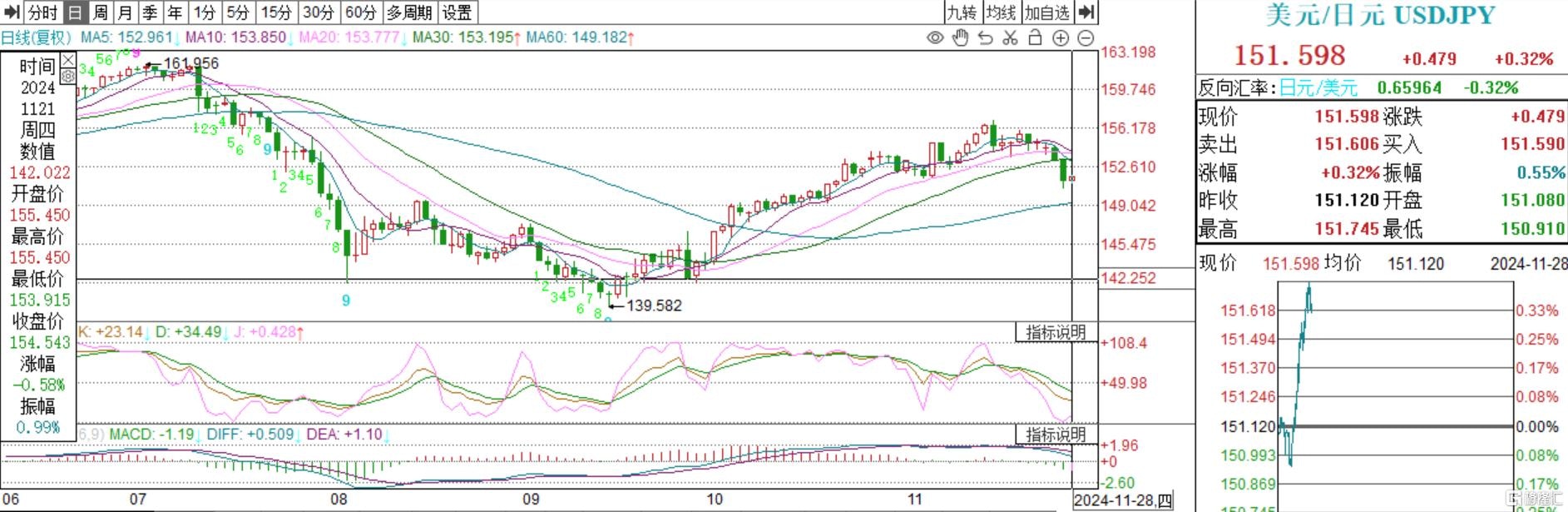Open info box gear settings
The image size is (1568, 512).
coord(68,76)
